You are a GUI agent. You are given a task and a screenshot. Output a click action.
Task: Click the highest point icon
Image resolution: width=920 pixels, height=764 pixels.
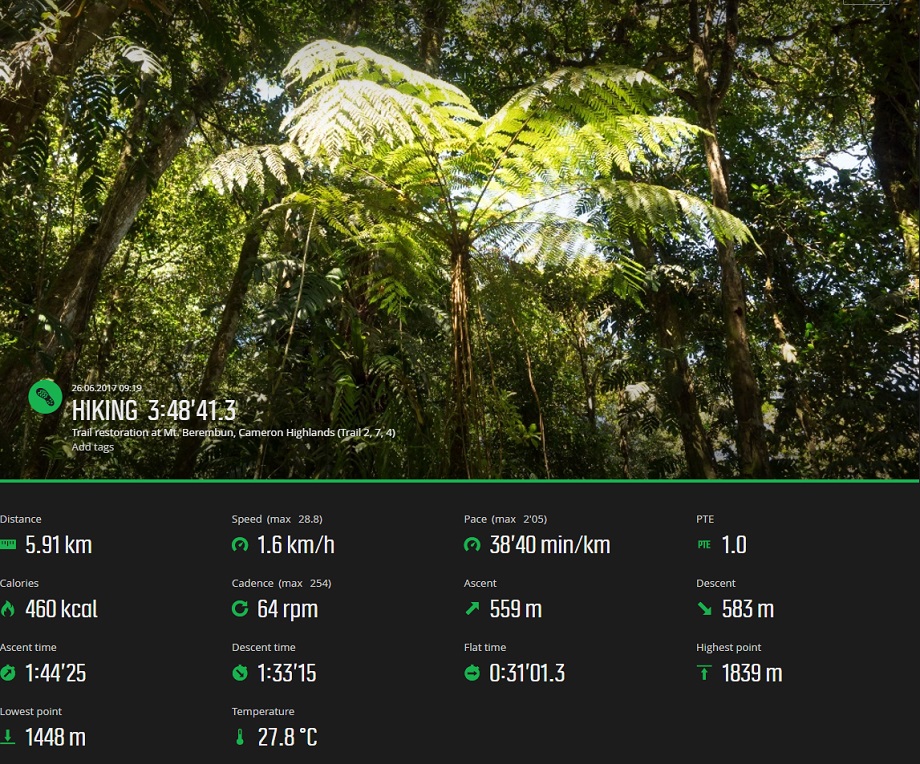(x=704, y=672)
